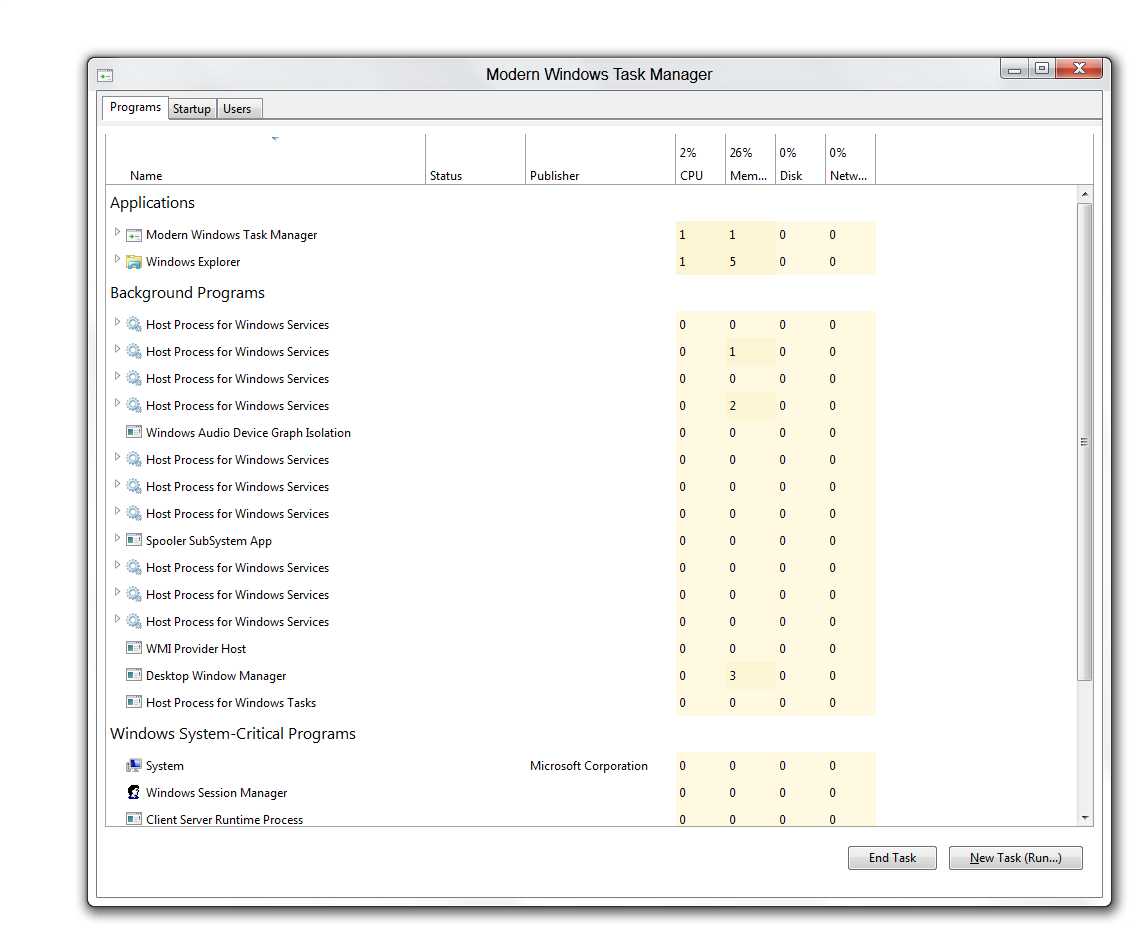Viewport: 1130px width, 926px height.
Task: Sort by the Memory column header
Action: tap(748, 176)
